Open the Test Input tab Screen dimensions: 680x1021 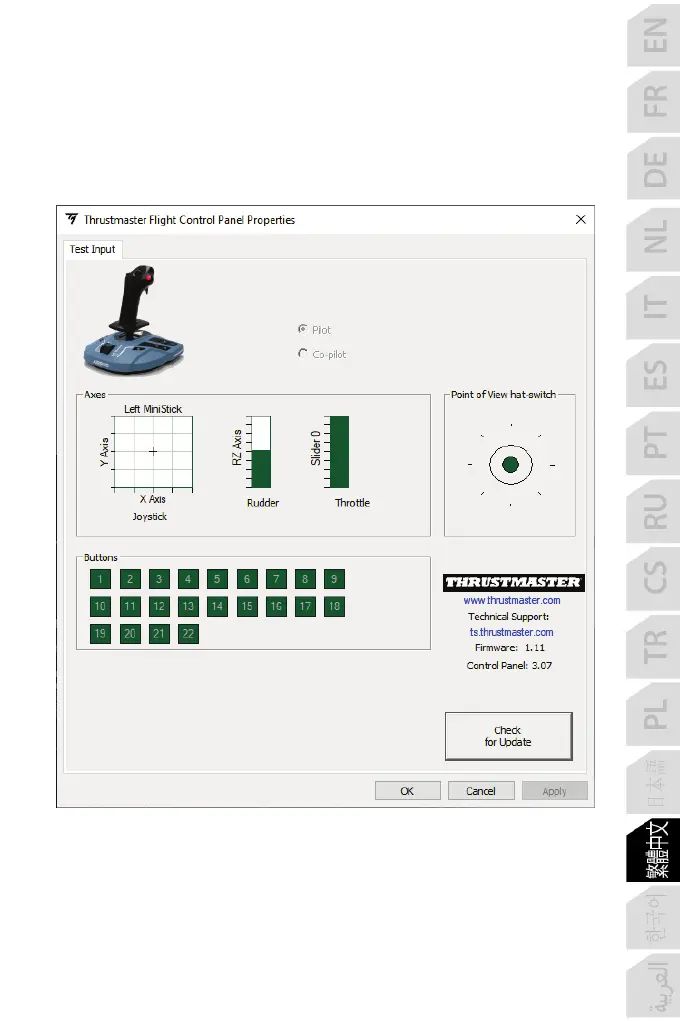click(92, 249)
